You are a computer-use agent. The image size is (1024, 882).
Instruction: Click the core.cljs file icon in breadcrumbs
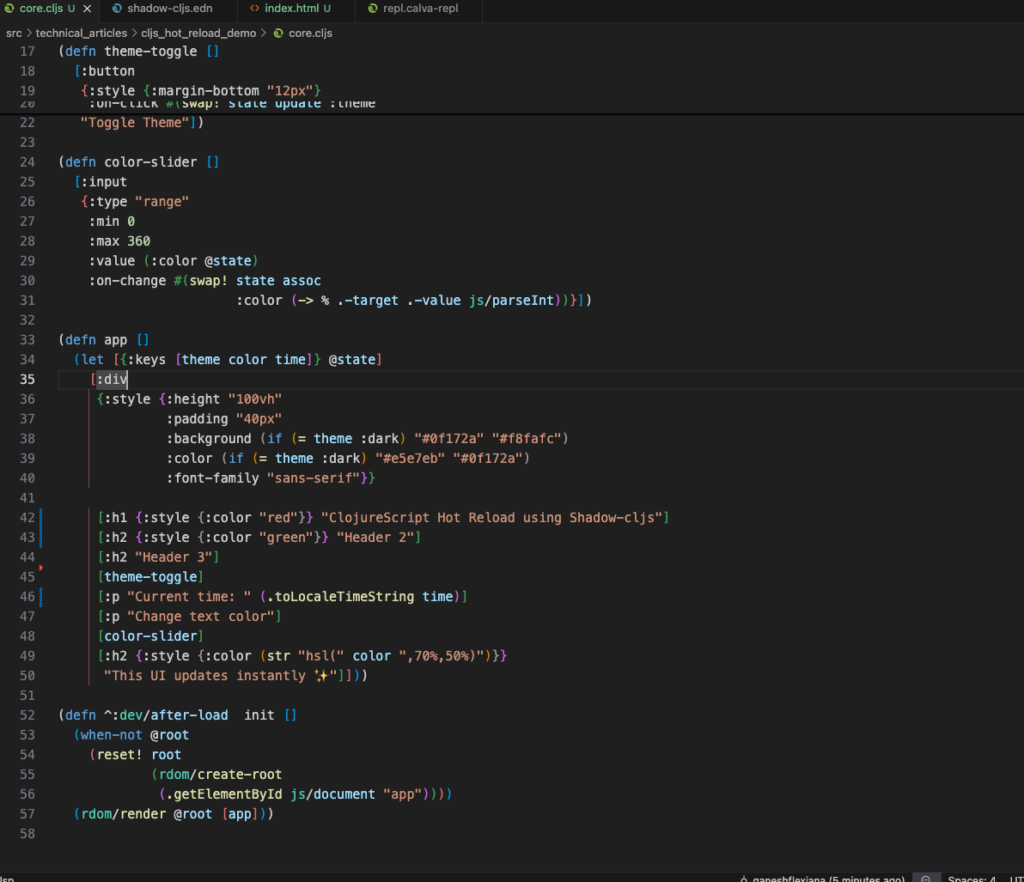click(x=278, y=33)
